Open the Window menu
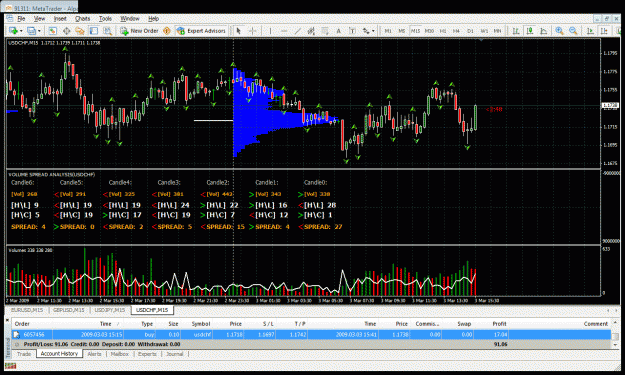This screenshot has height=375, width=625. click(x=130, y=18)
